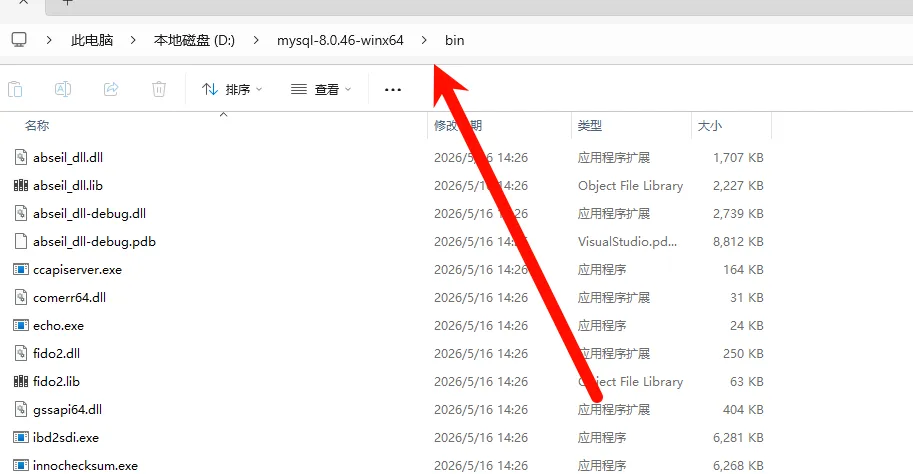The image size is (913, 474).
Task: Click the abseil_dll.dll file icon
Action: coord(21,157)
